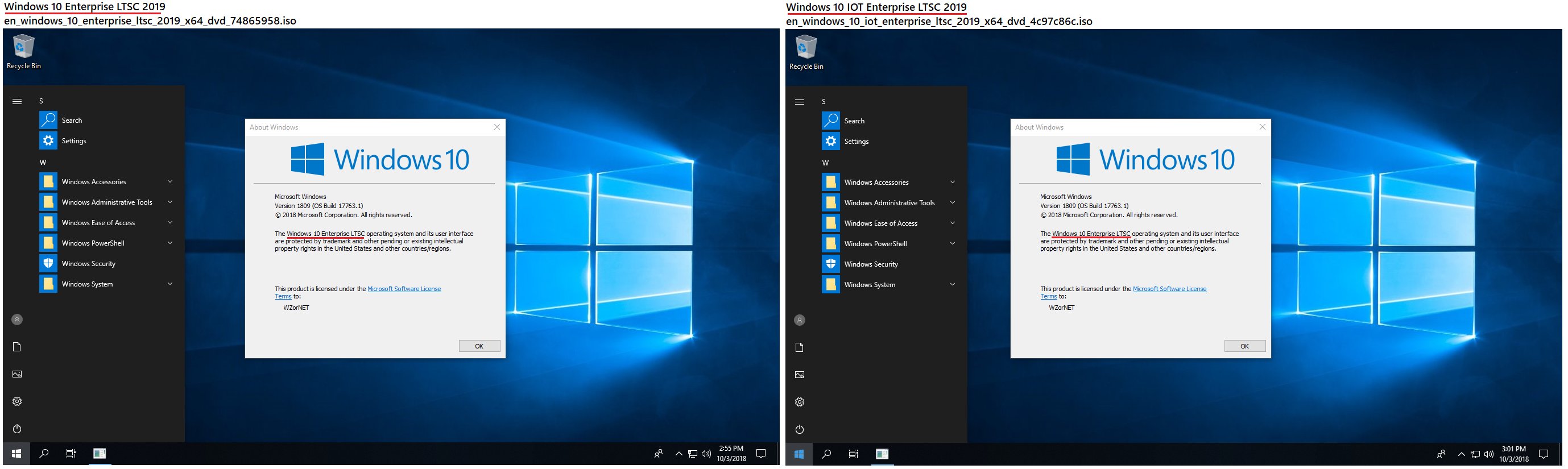Click the winver app button on left taskbar

click(99, 454)
